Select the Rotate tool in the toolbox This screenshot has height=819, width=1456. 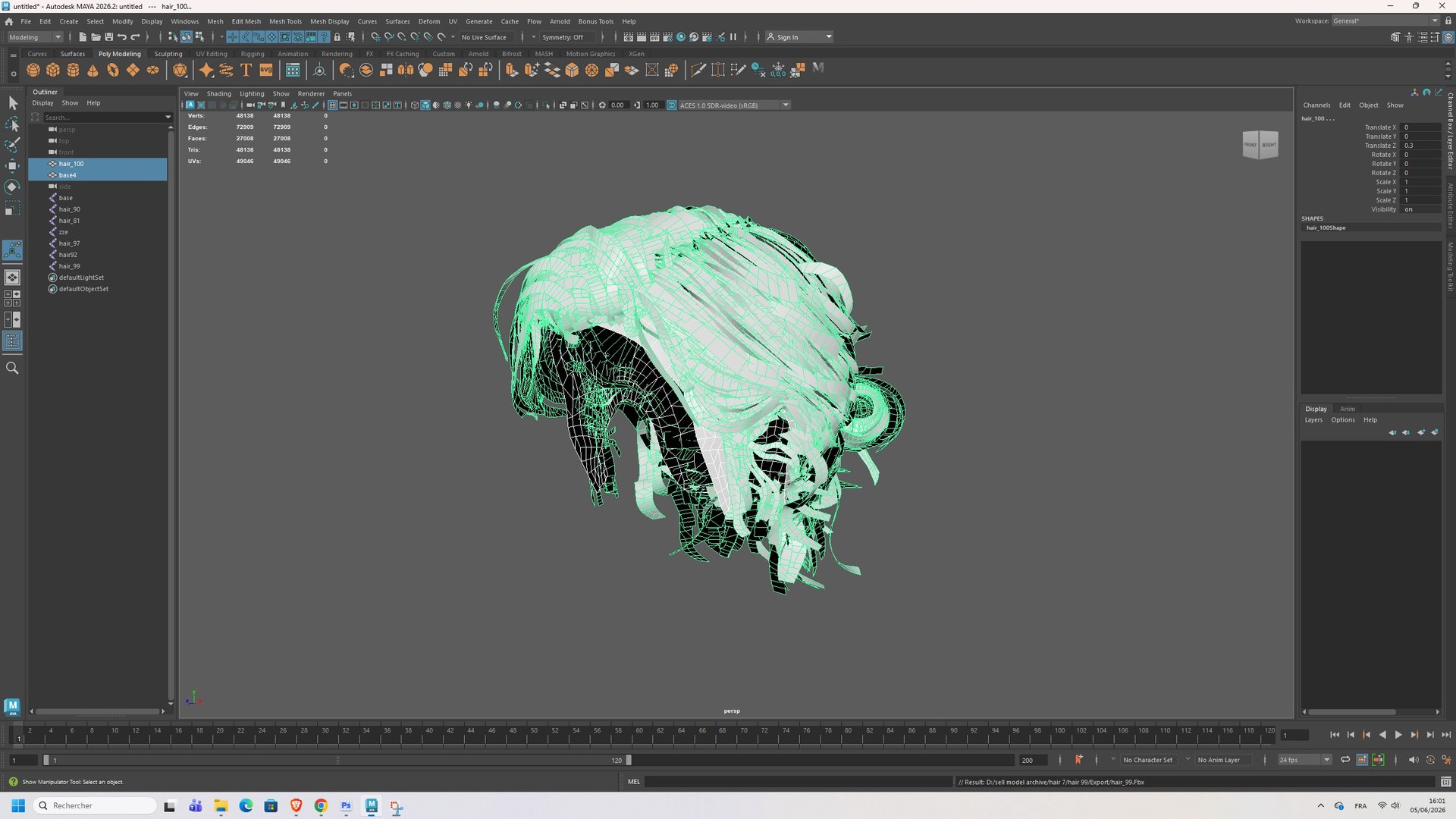pos(12,187)
